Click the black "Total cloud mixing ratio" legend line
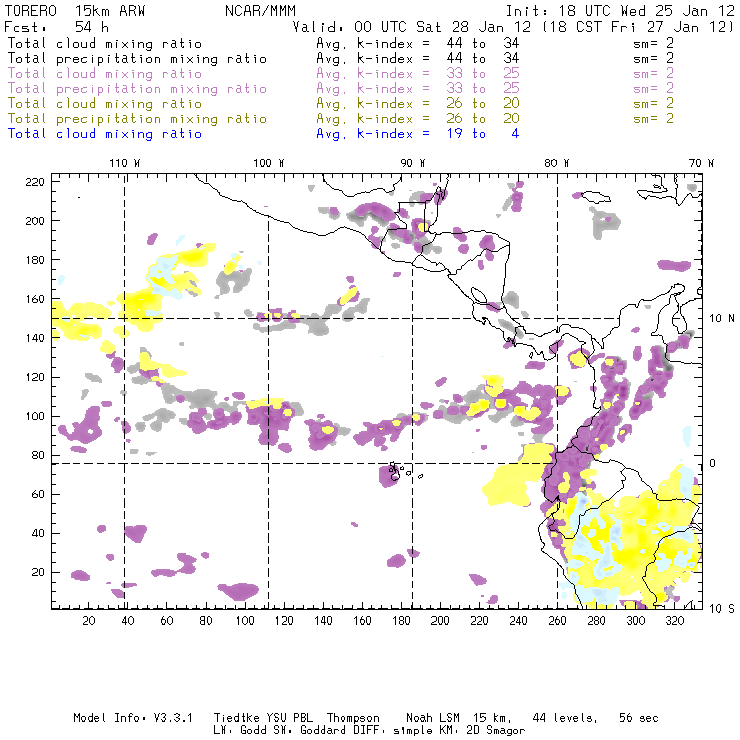Screen dimensions: 740x740 [105, 43]
